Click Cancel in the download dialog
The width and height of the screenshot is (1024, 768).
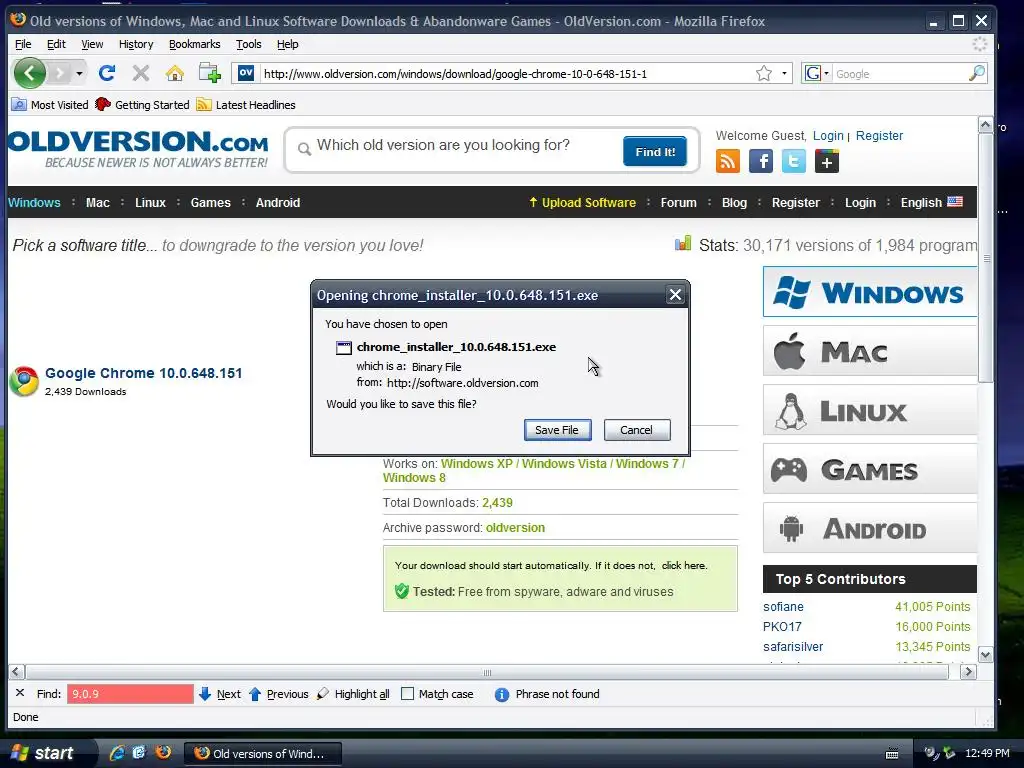(x=637, y=430)
